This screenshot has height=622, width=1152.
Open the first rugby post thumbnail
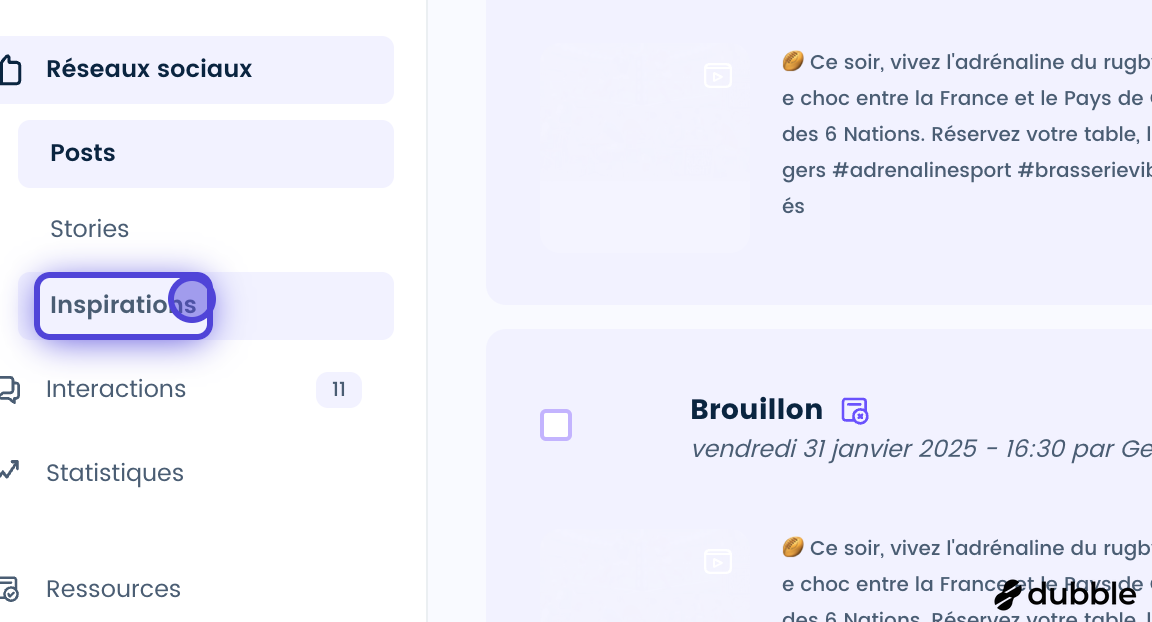click(645, 147)
